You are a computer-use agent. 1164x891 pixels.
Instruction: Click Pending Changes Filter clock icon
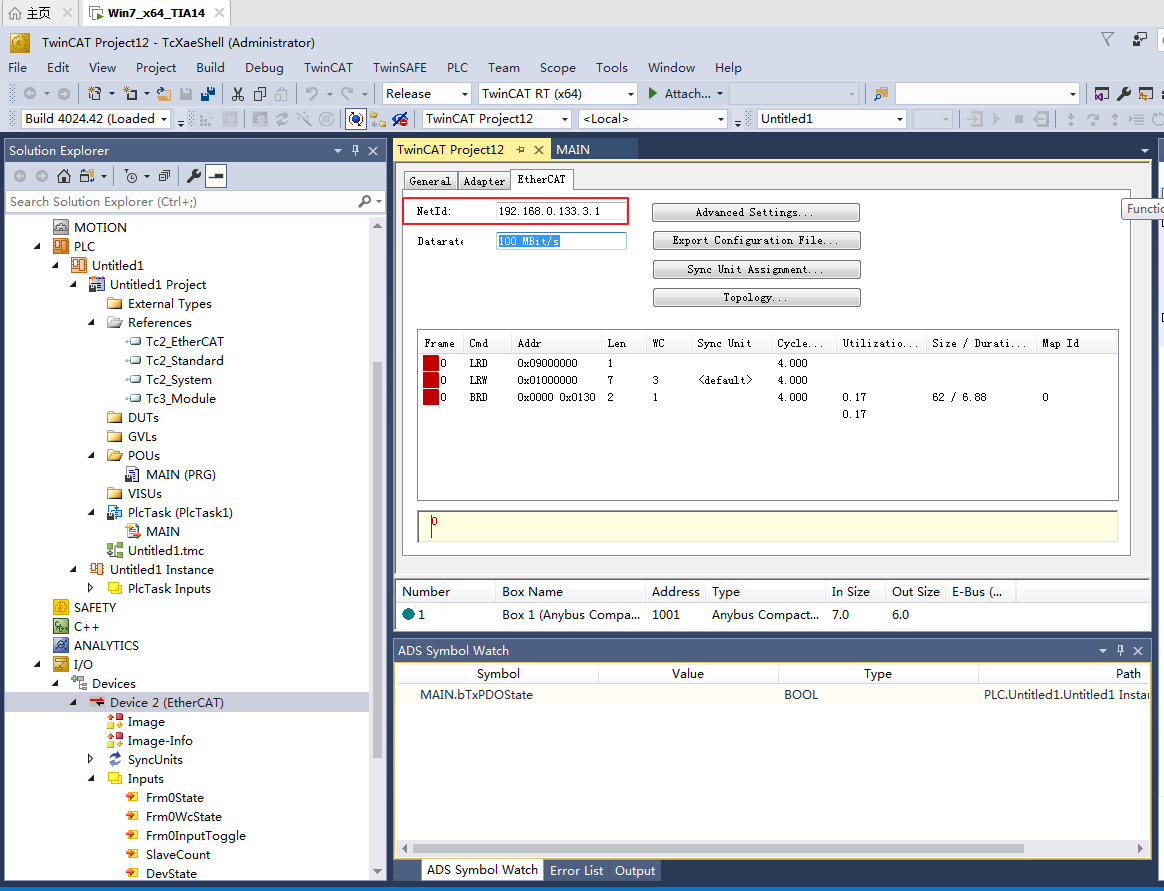click(x=131, y=176)
